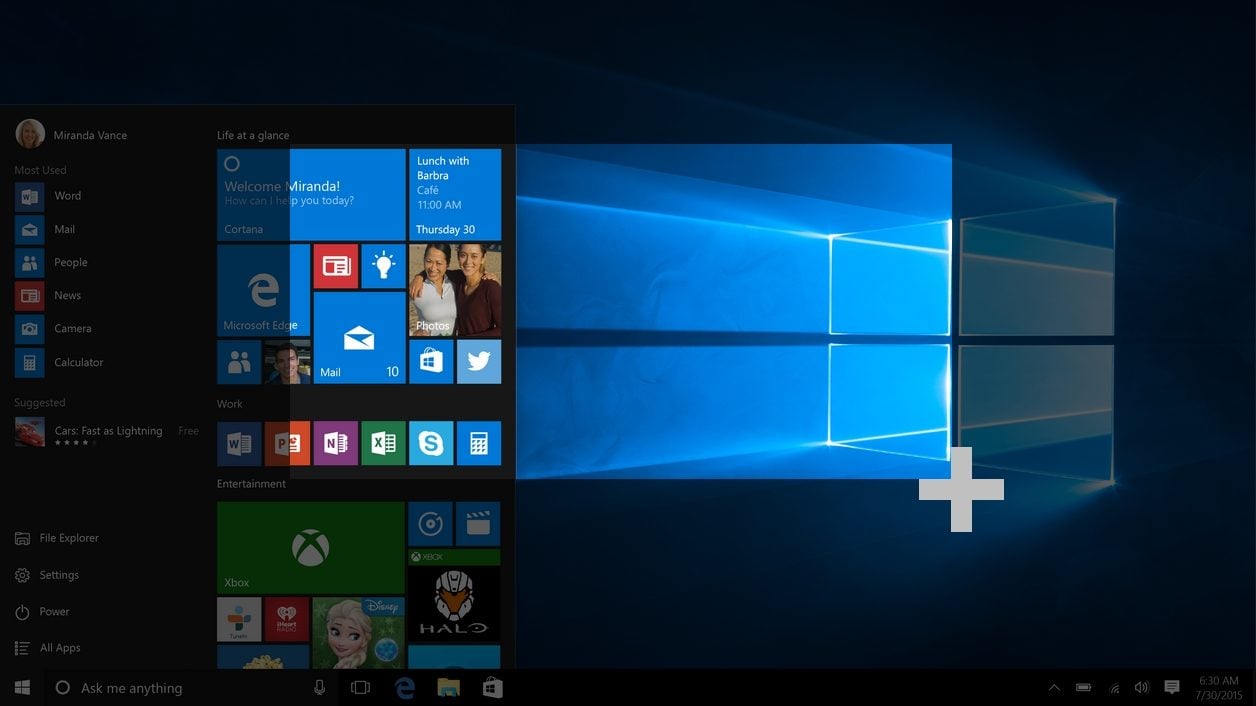Screen dimensions: 1256x706
Task: Open Mail from the Most Used list
Action: point(45,229)
